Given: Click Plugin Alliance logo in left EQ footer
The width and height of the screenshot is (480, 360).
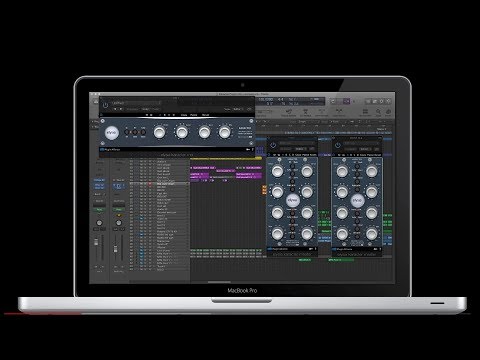Looking at the screenshot, I should coord(278,249).
